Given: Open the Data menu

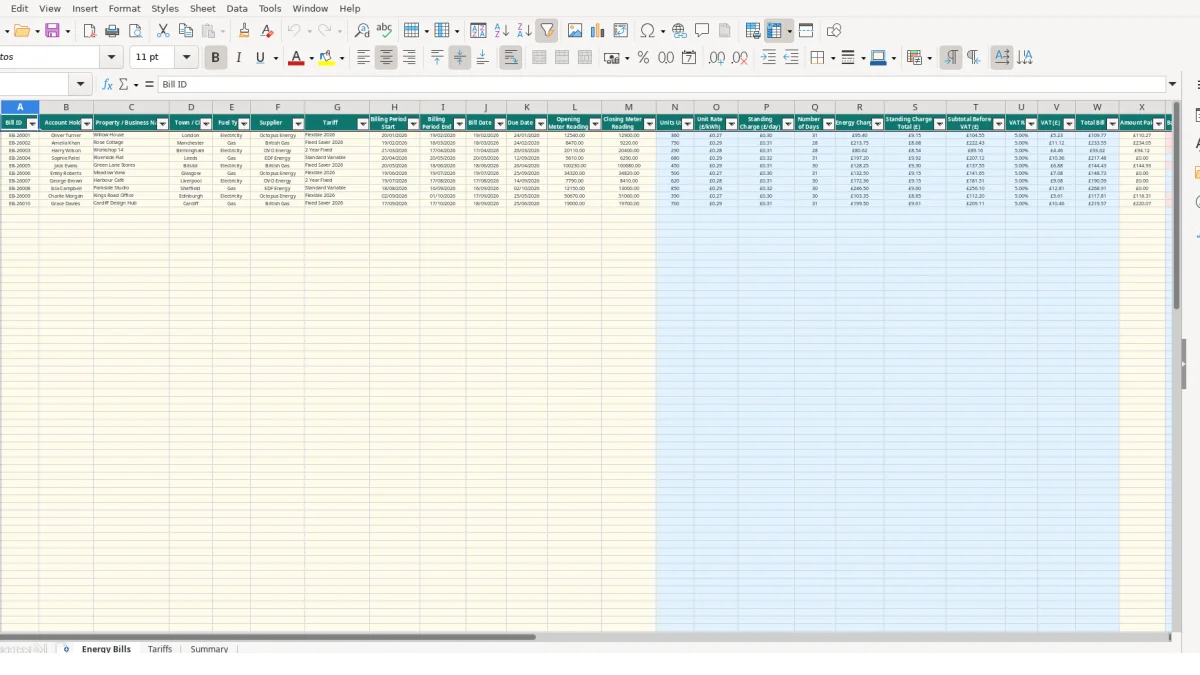Looking at the screenshot, I should (x=237, y=8).
